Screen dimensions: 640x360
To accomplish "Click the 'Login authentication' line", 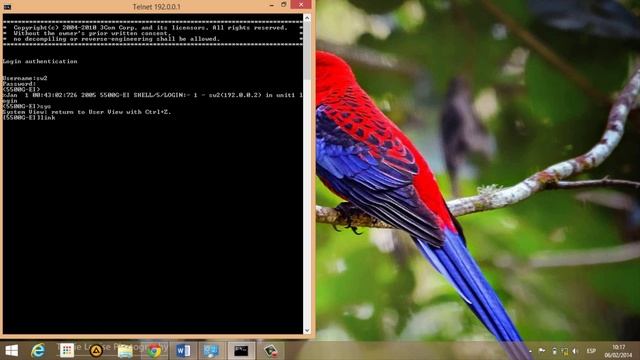I will [x=40, y=61].
